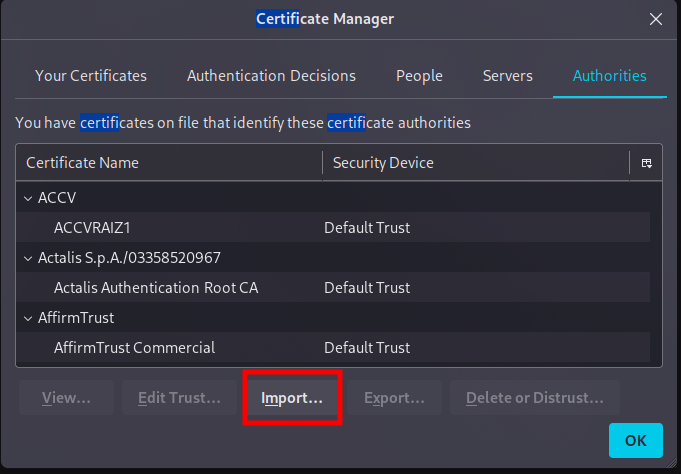Select the Servers tab
Viewport: 681px width, 474px height.
point(507,76)
